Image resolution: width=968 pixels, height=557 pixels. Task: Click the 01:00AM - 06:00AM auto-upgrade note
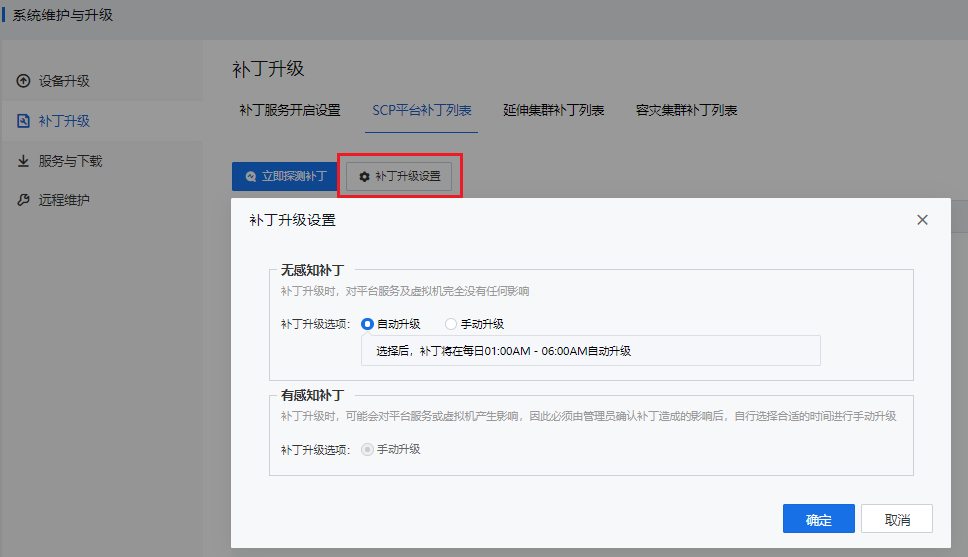[591, 351]
